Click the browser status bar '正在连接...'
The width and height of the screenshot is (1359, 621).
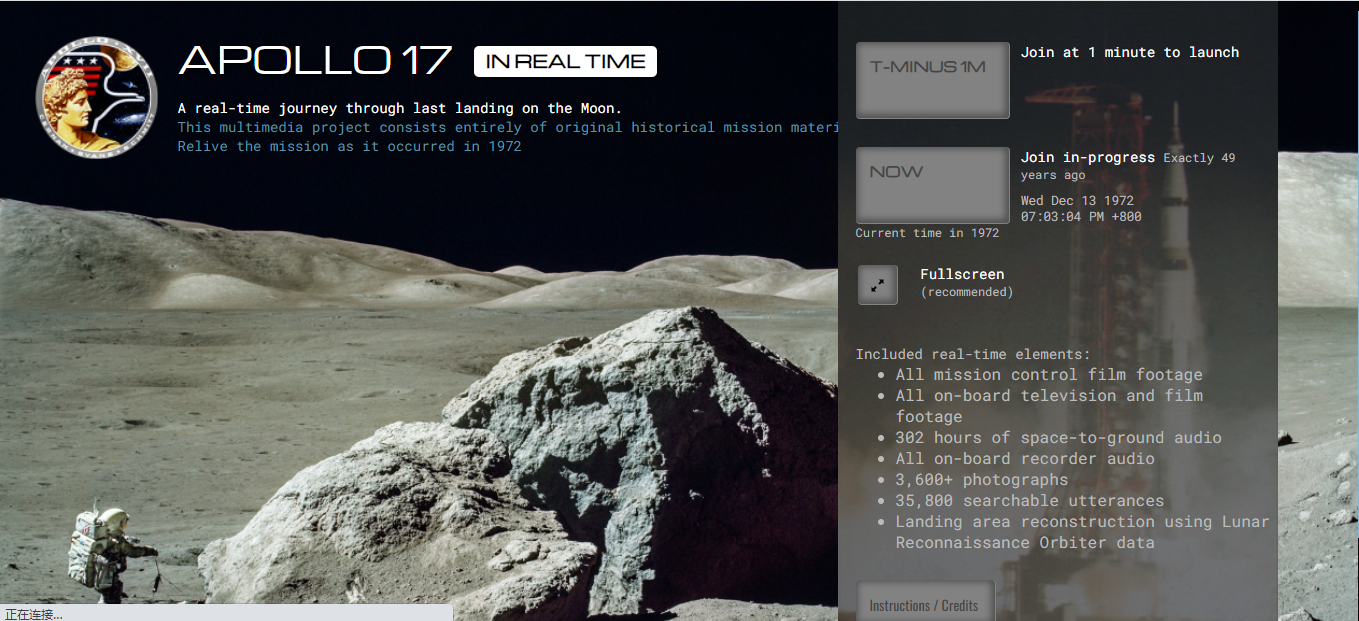pyautogui.click(x=226, y=613)
